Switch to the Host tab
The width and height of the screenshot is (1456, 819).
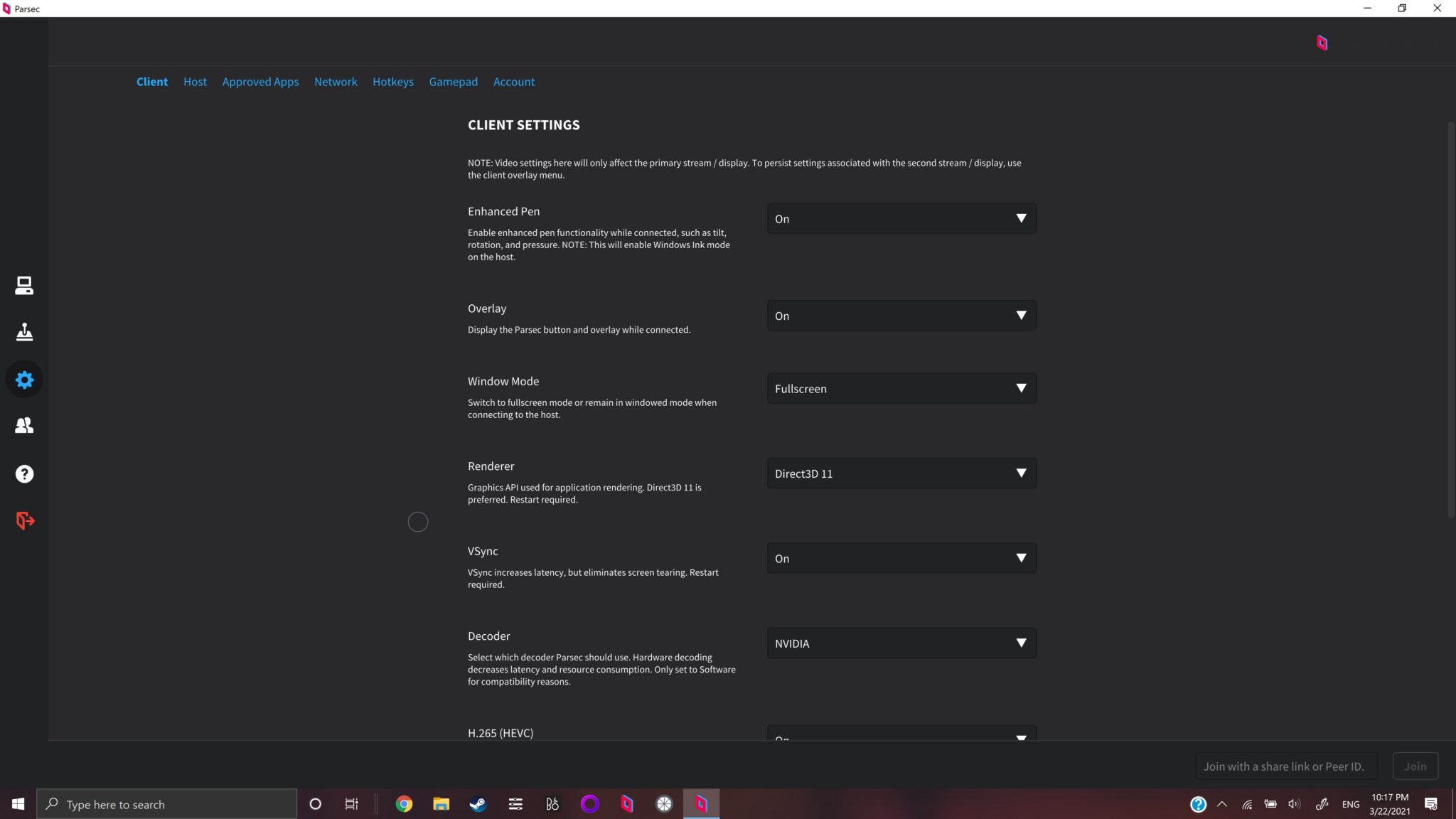coord(195,82)
